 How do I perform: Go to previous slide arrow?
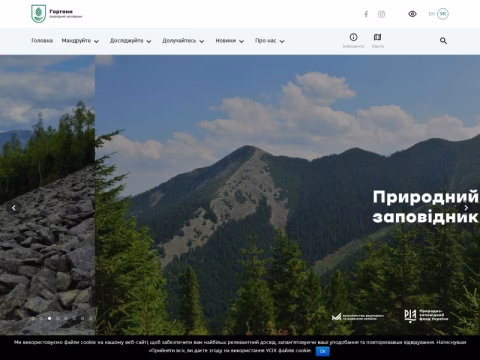[14, 208]
